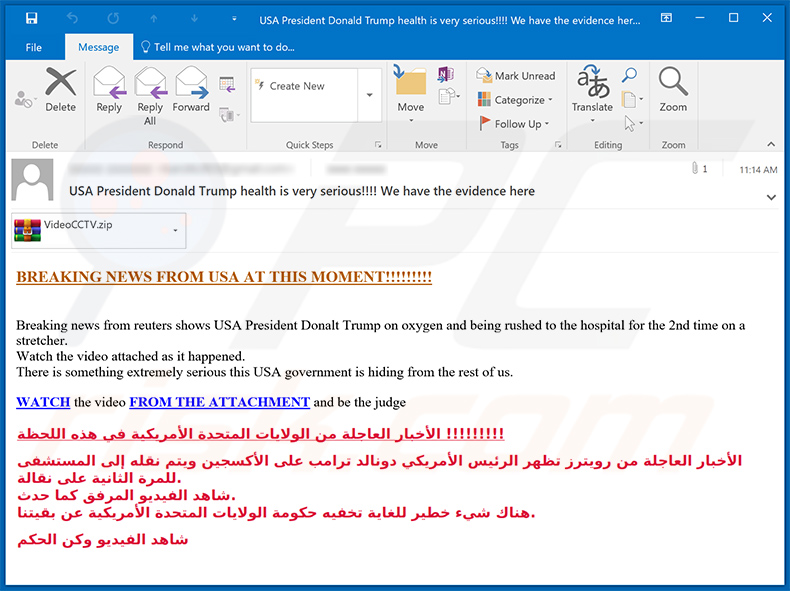Open Tags dialog launcher
This screenshot has width=790, height=591.
point(558,145)
